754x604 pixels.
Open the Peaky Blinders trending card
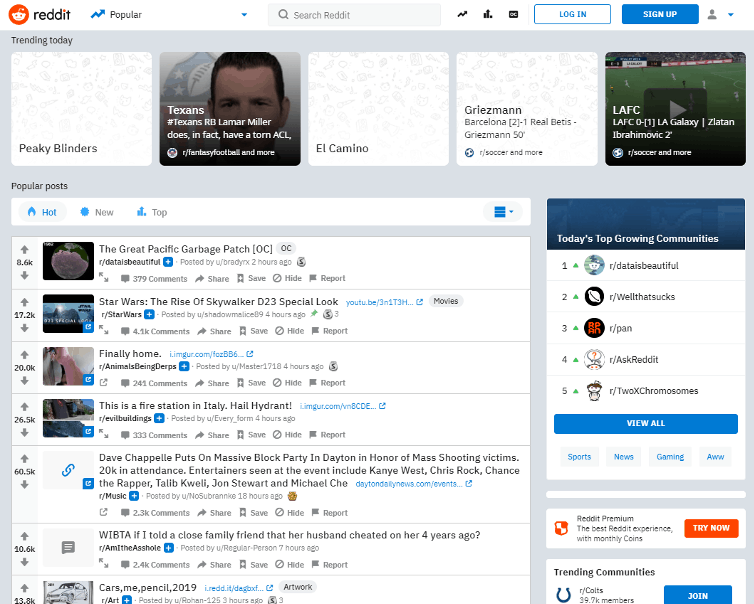pos(81,109)
